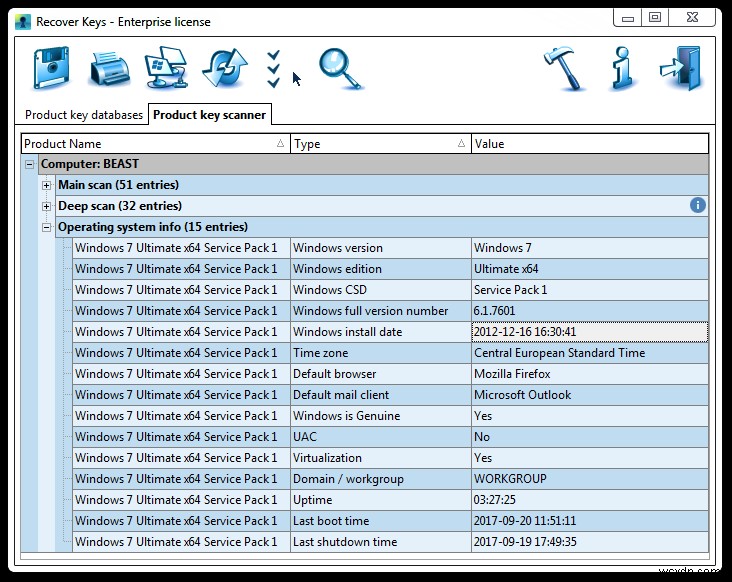Click the Windows version type cell
732x582 pixels.
380,248
